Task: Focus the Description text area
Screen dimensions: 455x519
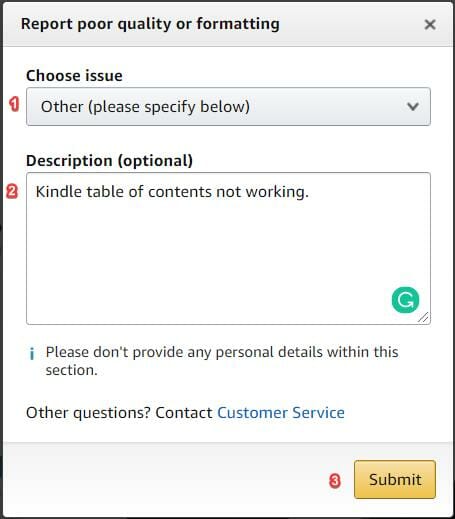Action: tap(228, 248)
